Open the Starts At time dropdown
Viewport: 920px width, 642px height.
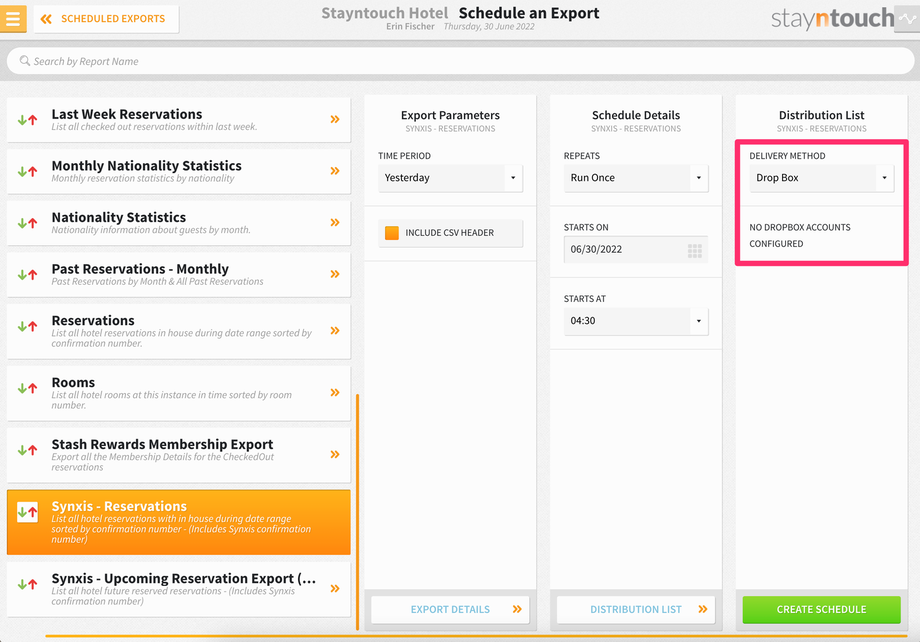pyautogui.click(x=636, y=321)
